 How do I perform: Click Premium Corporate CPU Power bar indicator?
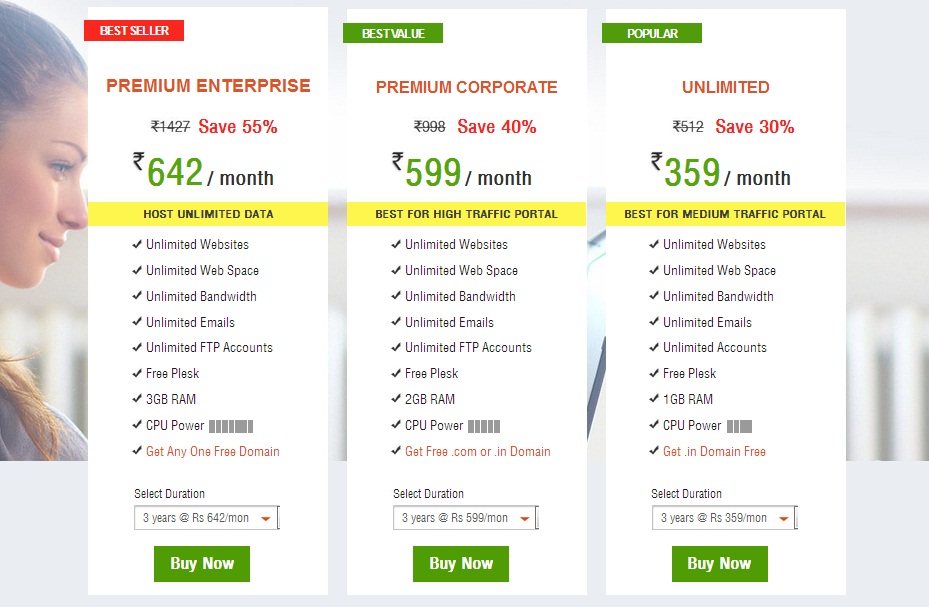coord(484,426)
